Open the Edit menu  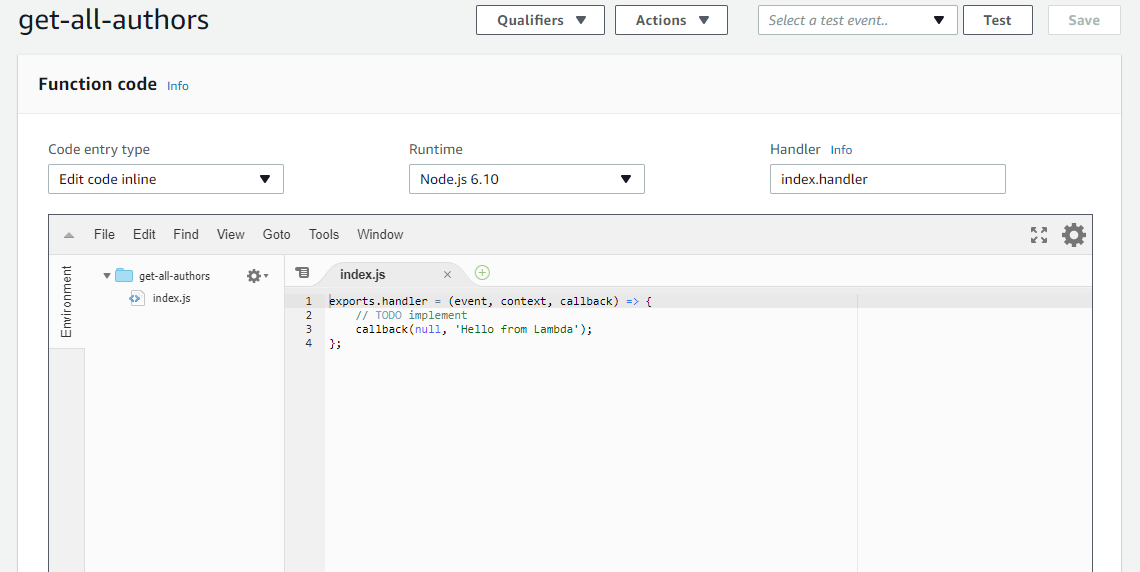pyautogui.click(x=144, y=234)
